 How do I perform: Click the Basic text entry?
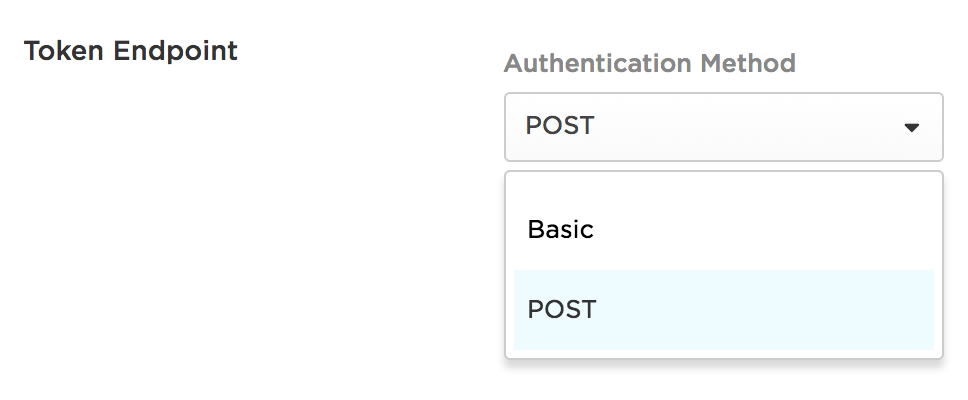click(561, 230)
